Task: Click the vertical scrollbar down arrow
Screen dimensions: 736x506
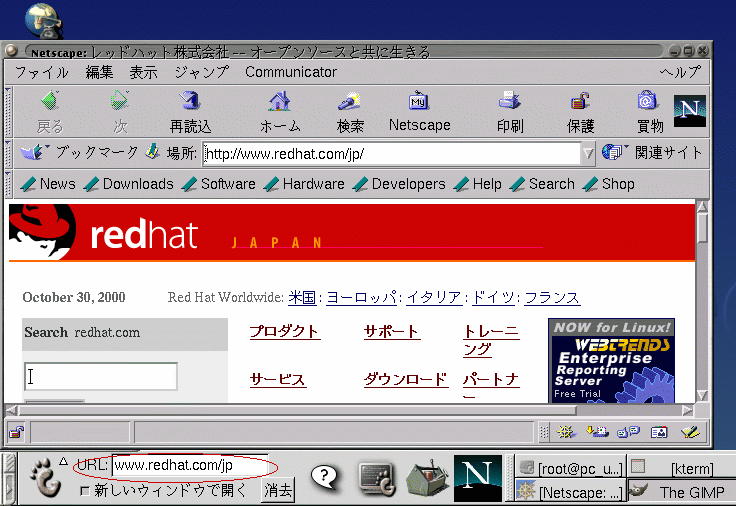Action: pyautogui.click(x=702, y=395)
